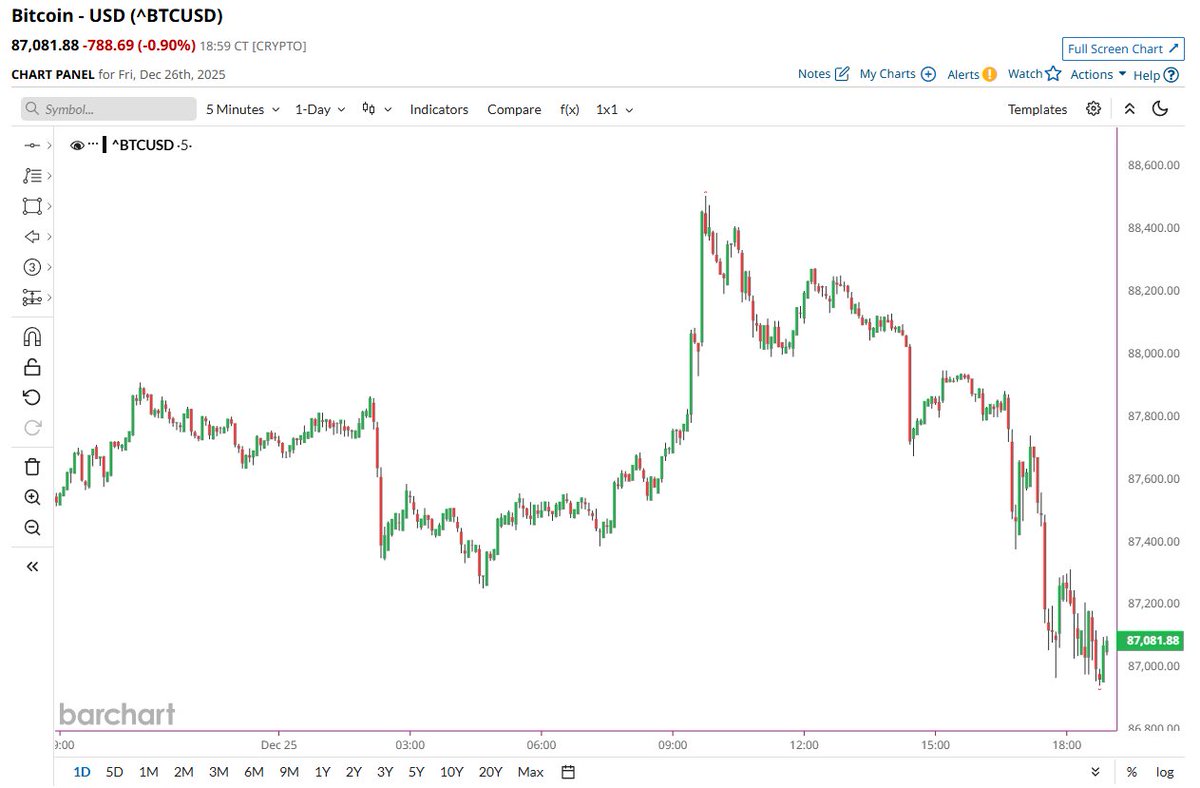Open the ^BTCUSD series more-options dots
This screenshot has height=788, width=1200.
tap(94, 145)
